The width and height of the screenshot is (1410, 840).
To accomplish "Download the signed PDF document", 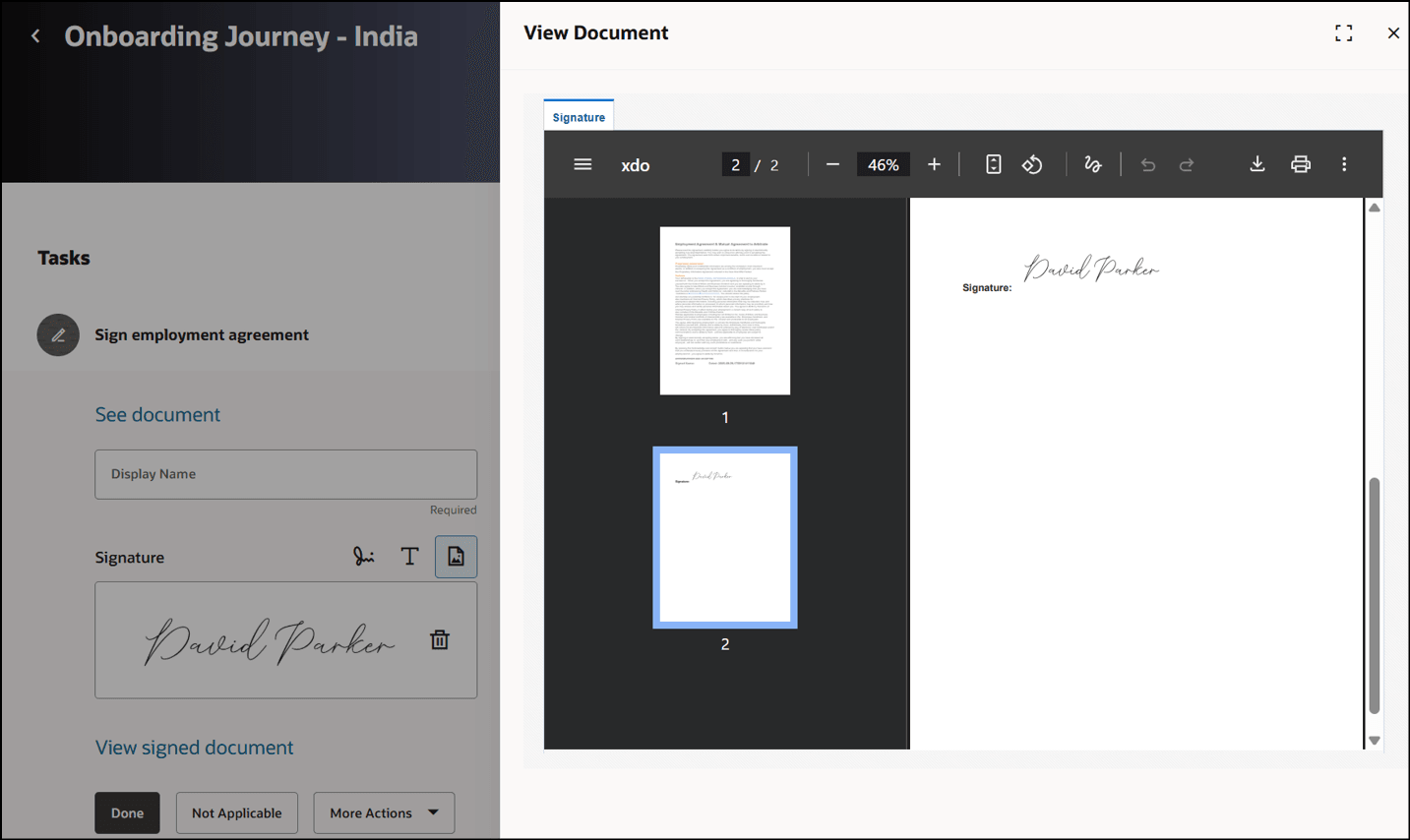I will (x=1257, y=164).
